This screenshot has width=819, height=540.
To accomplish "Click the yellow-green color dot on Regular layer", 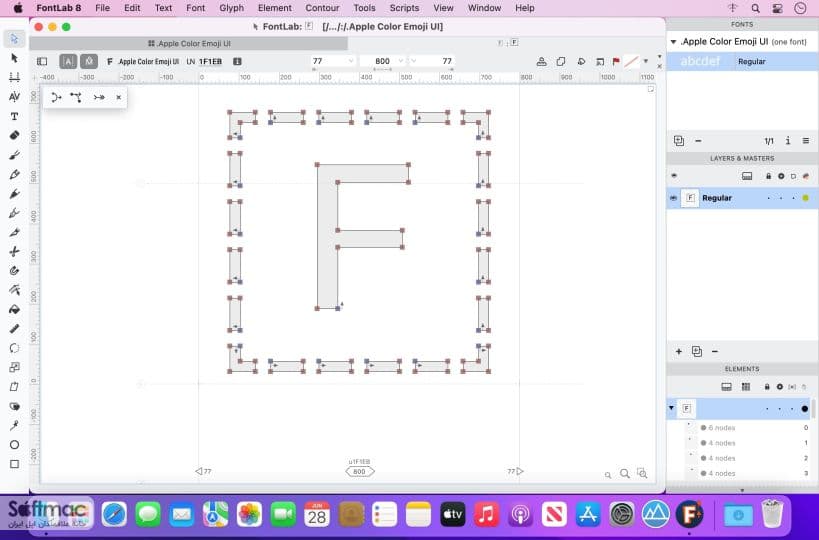I will pyautogui.click(x=806, y=198).
